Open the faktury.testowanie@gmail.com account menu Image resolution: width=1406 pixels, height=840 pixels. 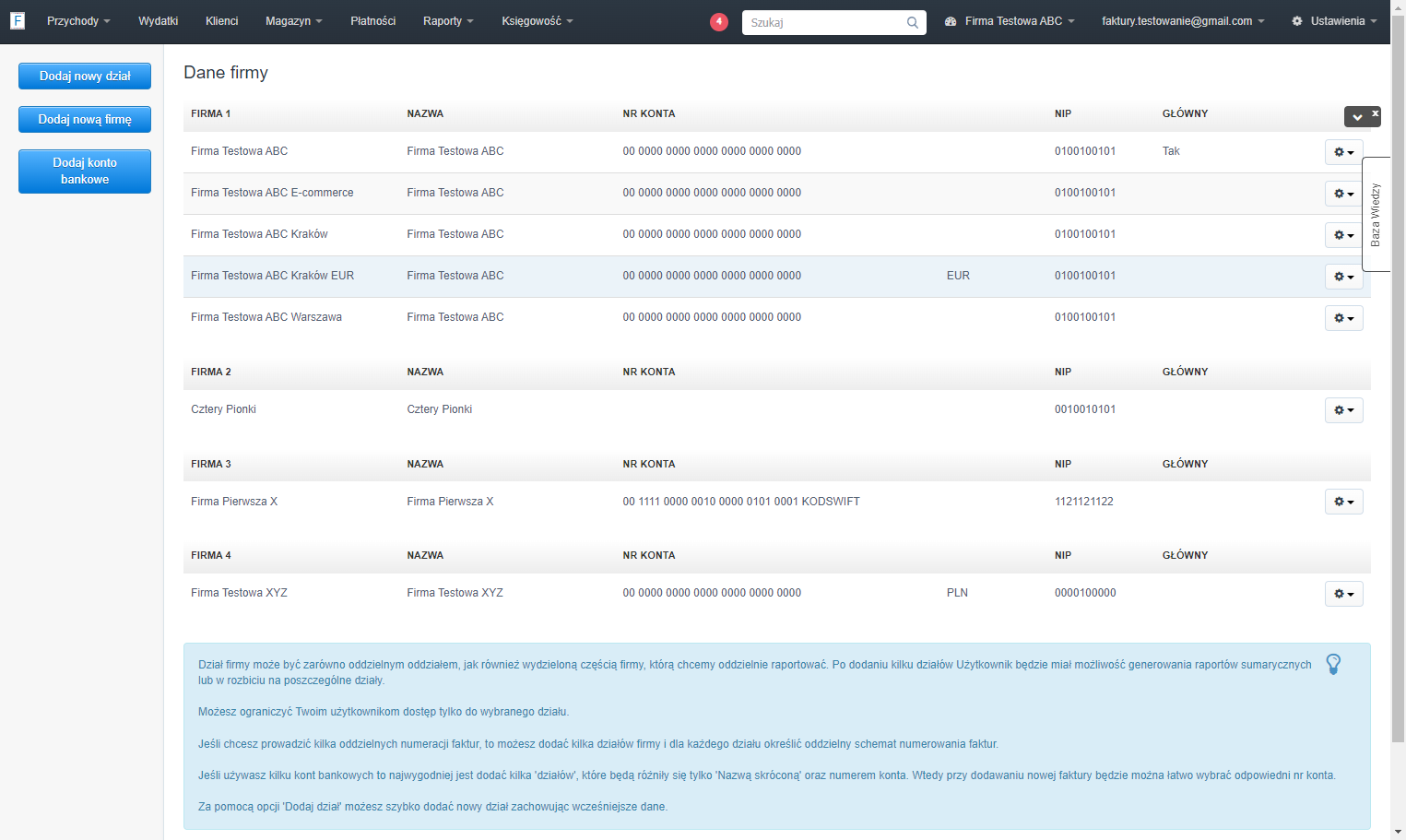tap(1183, 21)
